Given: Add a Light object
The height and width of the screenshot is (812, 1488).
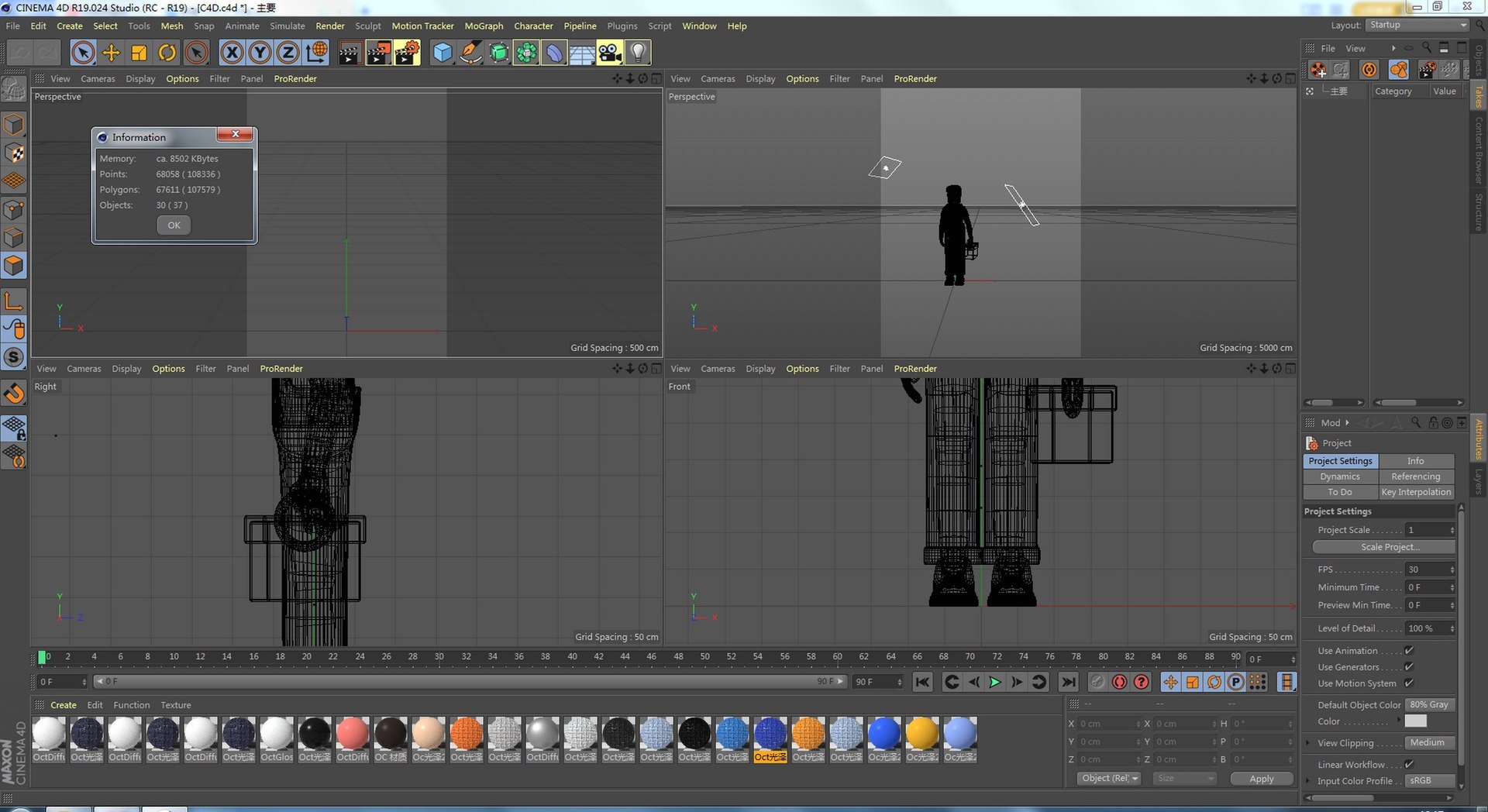Looking at the screenshot, I should click(638, 53).
